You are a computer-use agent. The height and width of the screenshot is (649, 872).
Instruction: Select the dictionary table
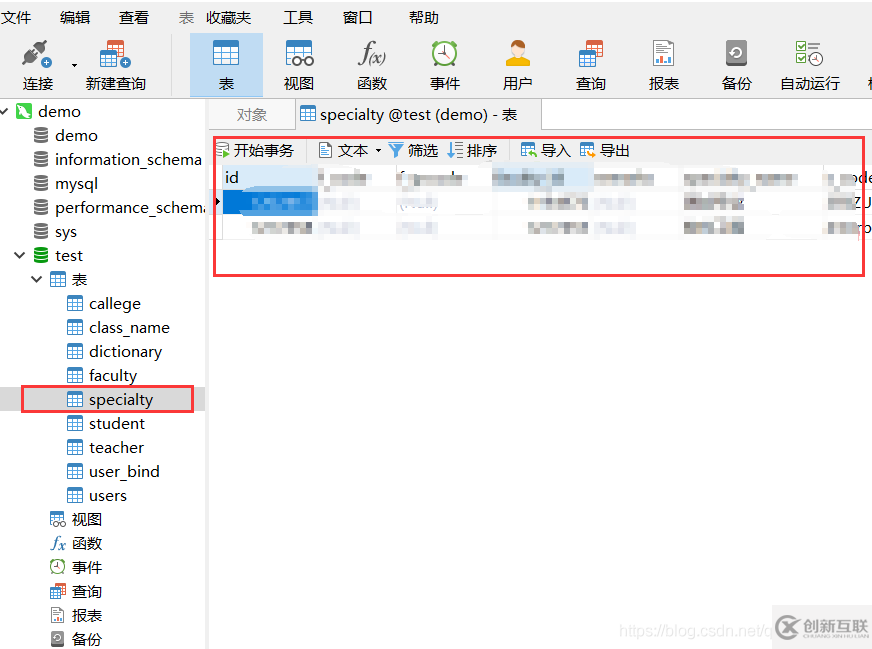pyautogui.click(x=125, y=351)
